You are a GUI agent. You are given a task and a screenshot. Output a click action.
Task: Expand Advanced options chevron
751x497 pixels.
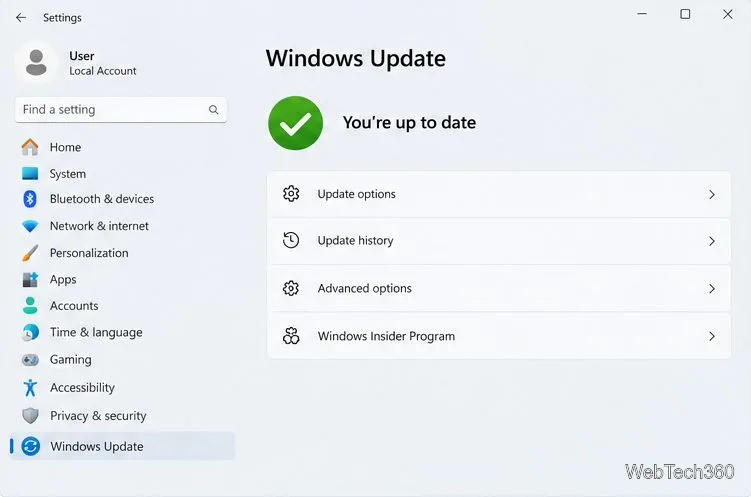click(712, 289)
